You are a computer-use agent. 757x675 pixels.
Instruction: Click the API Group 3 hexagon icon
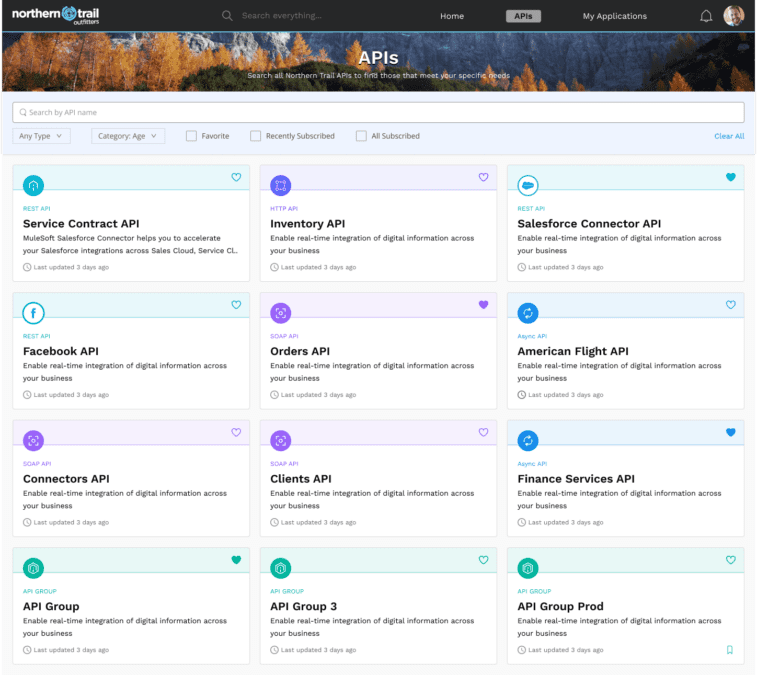coord(280,568)
